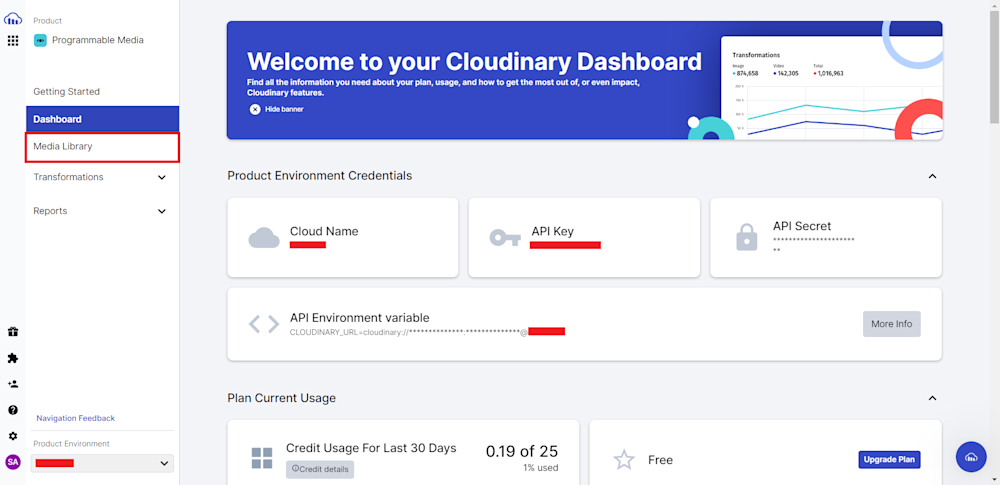Image resolution: width=1000 pixels, height=485 pixels.
Task: Open the Navigation Feedback link
Action: pyautogui.click(x=75, y=419)
